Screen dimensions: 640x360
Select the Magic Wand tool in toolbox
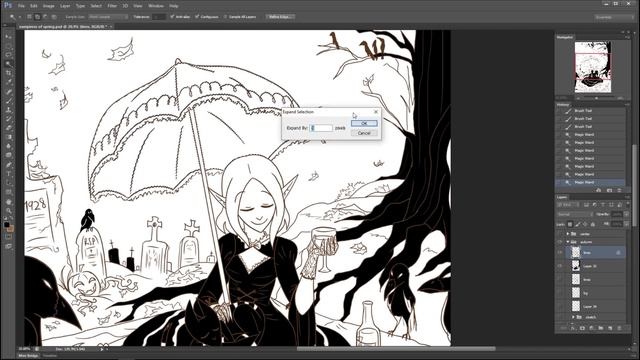[x=8, y=64]
